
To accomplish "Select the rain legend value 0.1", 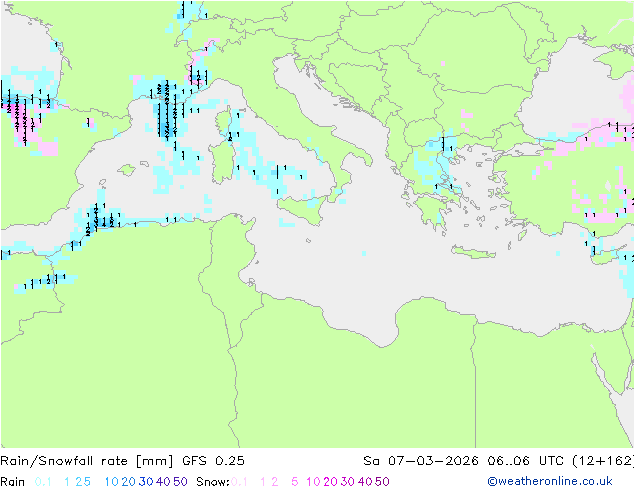I will point(43,482).
